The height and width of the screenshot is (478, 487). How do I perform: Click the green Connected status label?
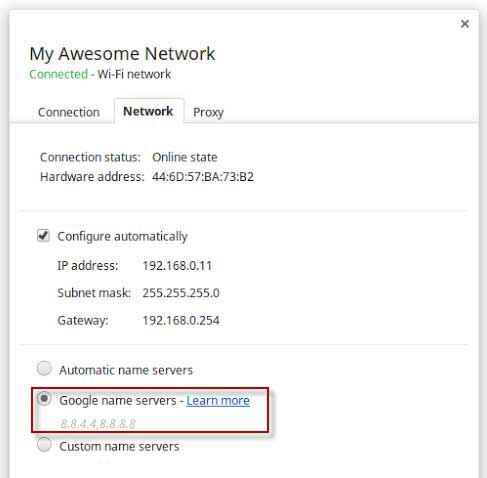click(x=59, y=74)
